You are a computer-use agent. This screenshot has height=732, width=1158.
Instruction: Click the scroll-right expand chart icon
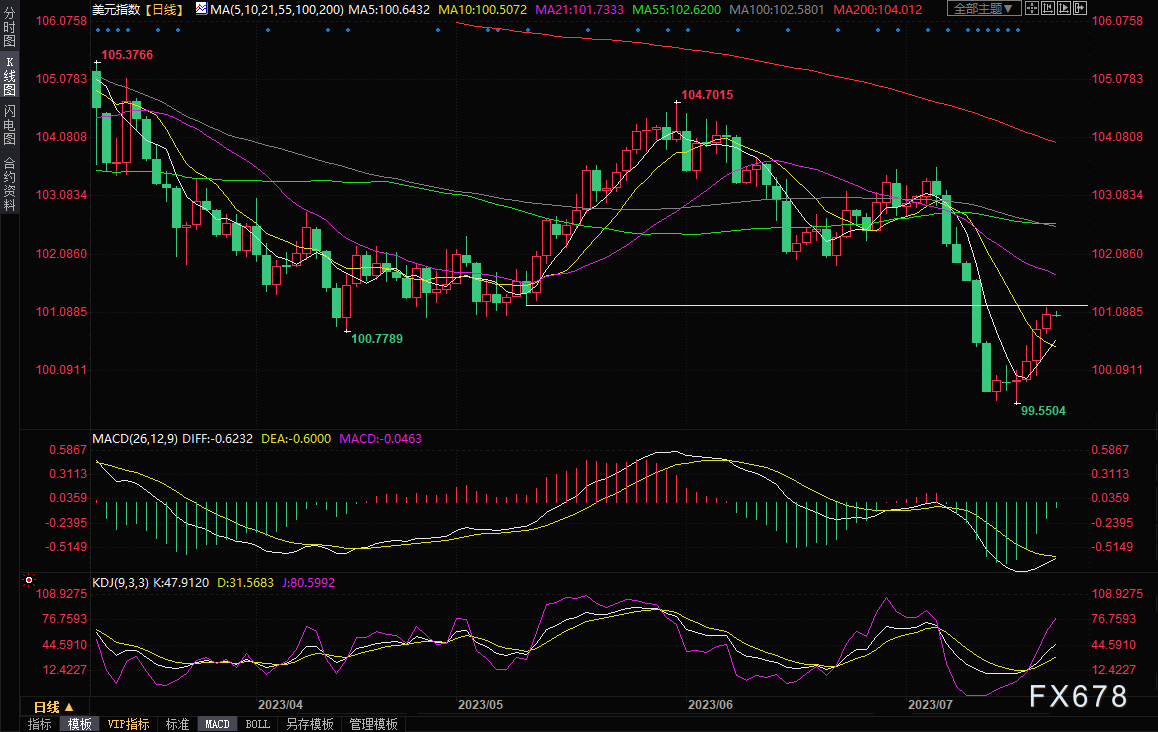coord(1080,9)
